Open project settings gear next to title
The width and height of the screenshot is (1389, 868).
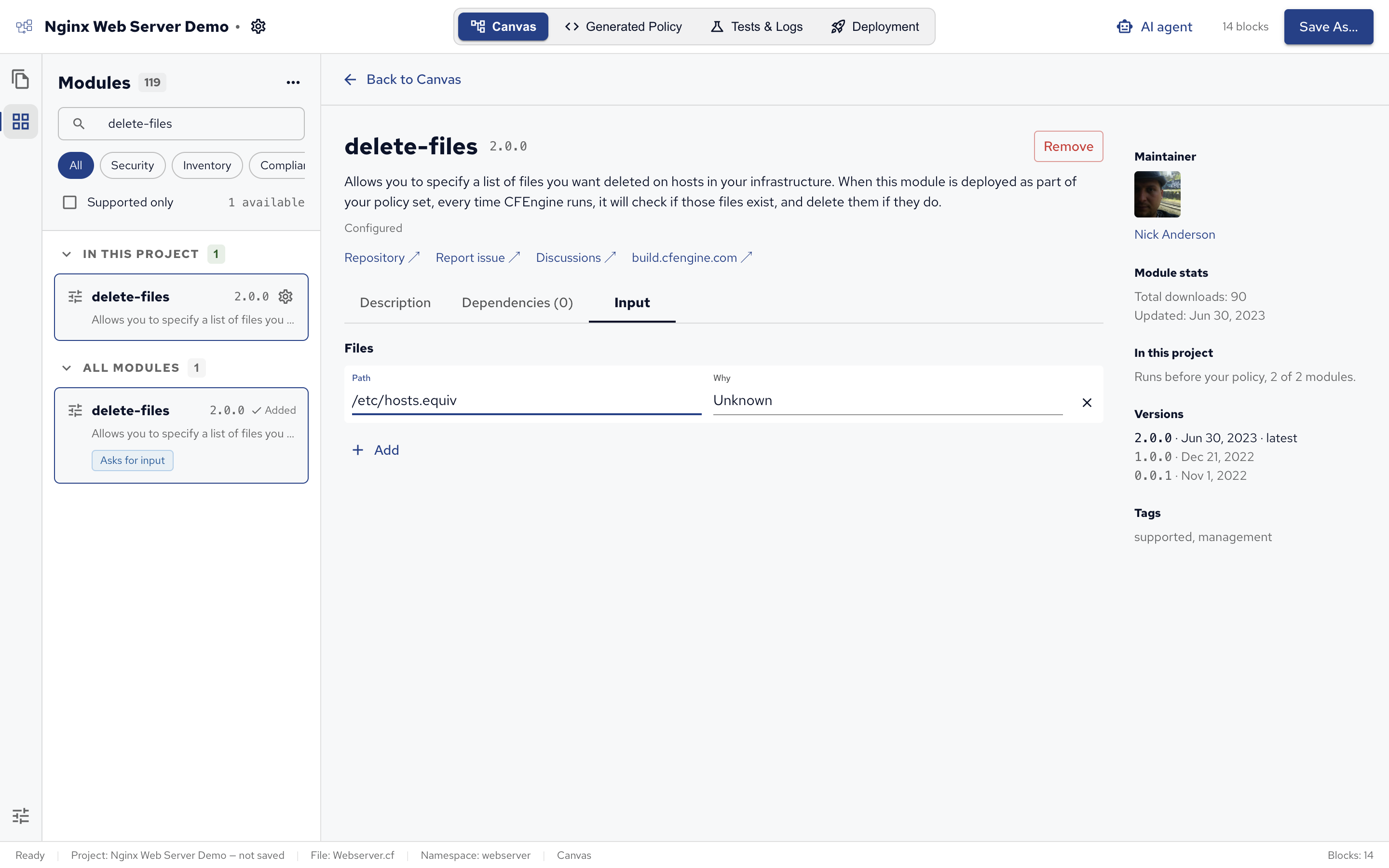pyautogui.click(x=259, y=27)
